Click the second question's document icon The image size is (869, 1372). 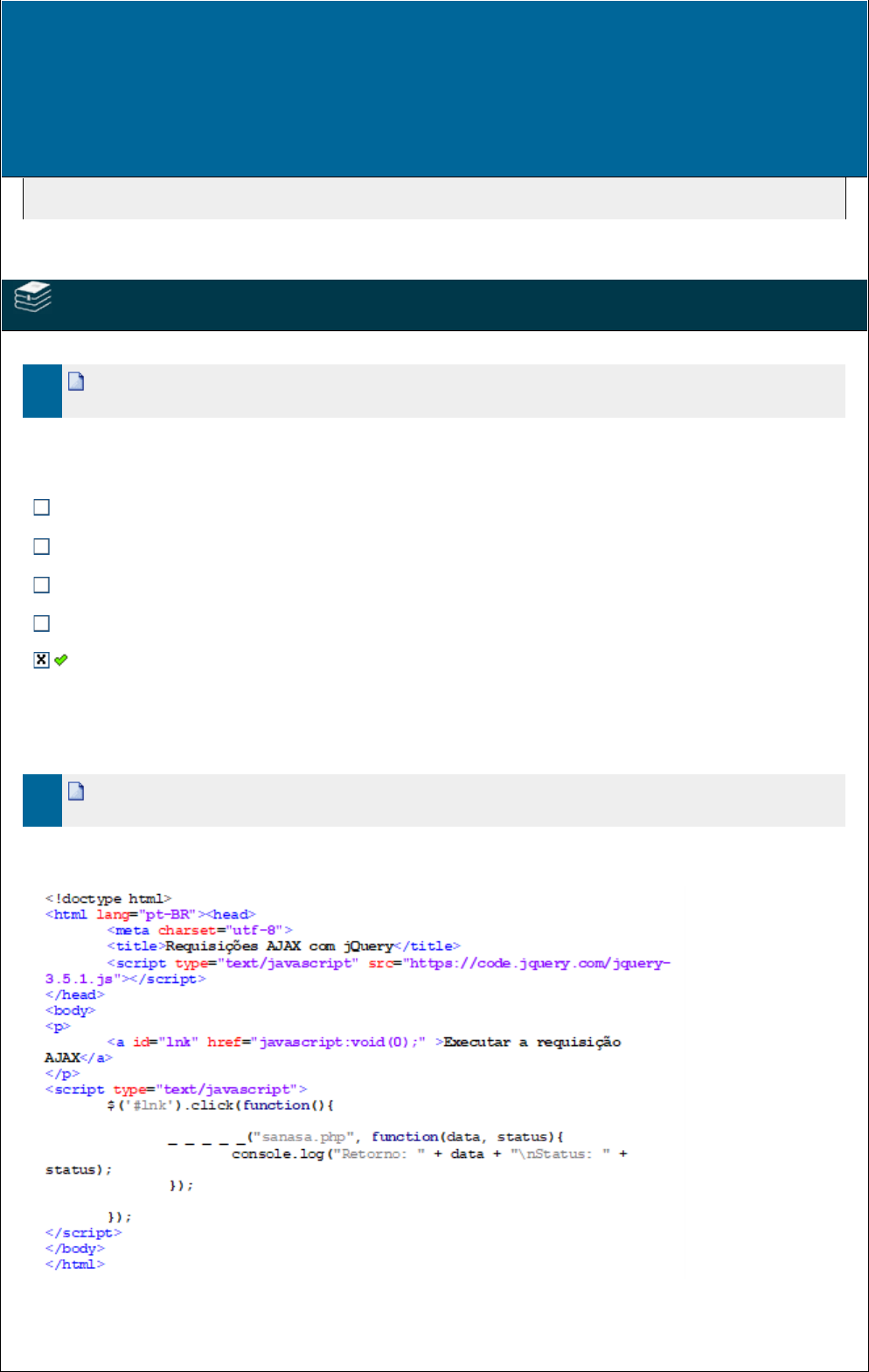tap(76, 791)
